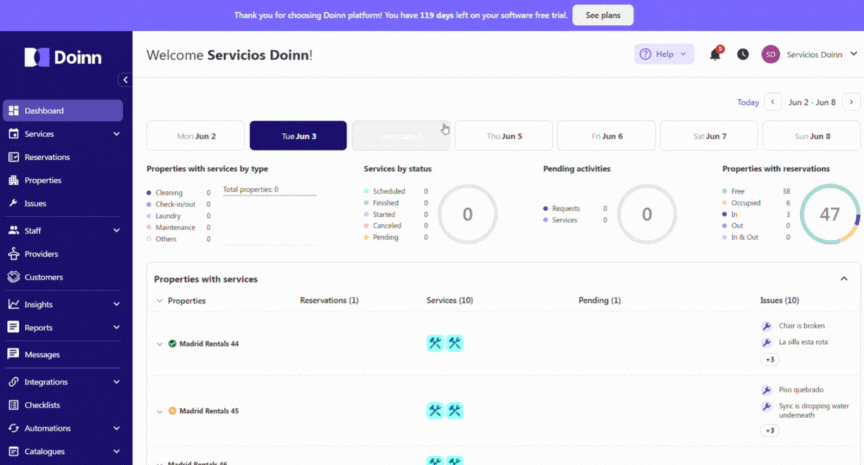864x465 pixels.
Task: Click orange status indicator of Madrid Rentals 45
Action: (x=172, y=411)
